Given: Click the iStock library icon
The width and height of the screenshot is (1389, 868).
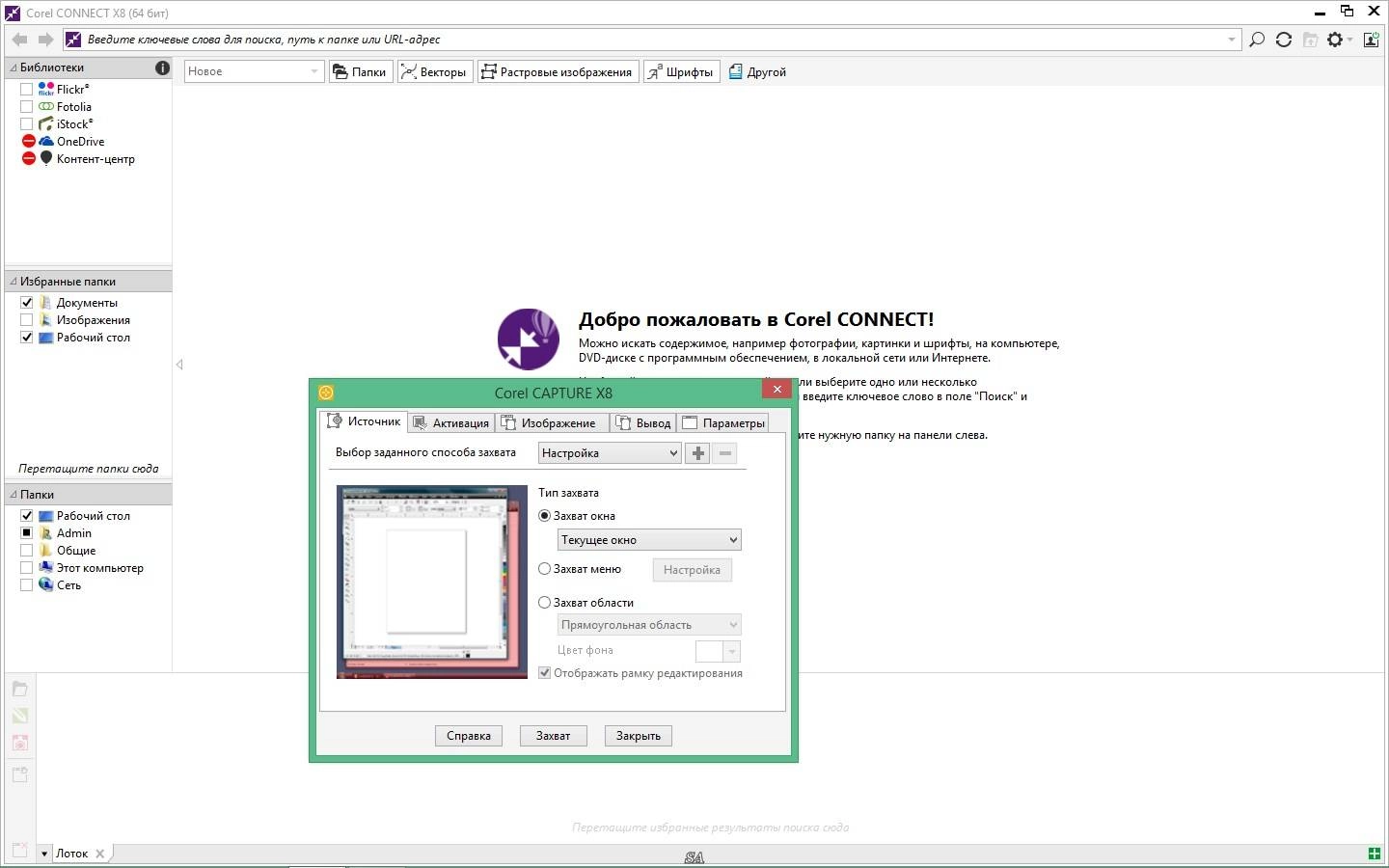Looking at the screenshot, I should pos(46,123).
